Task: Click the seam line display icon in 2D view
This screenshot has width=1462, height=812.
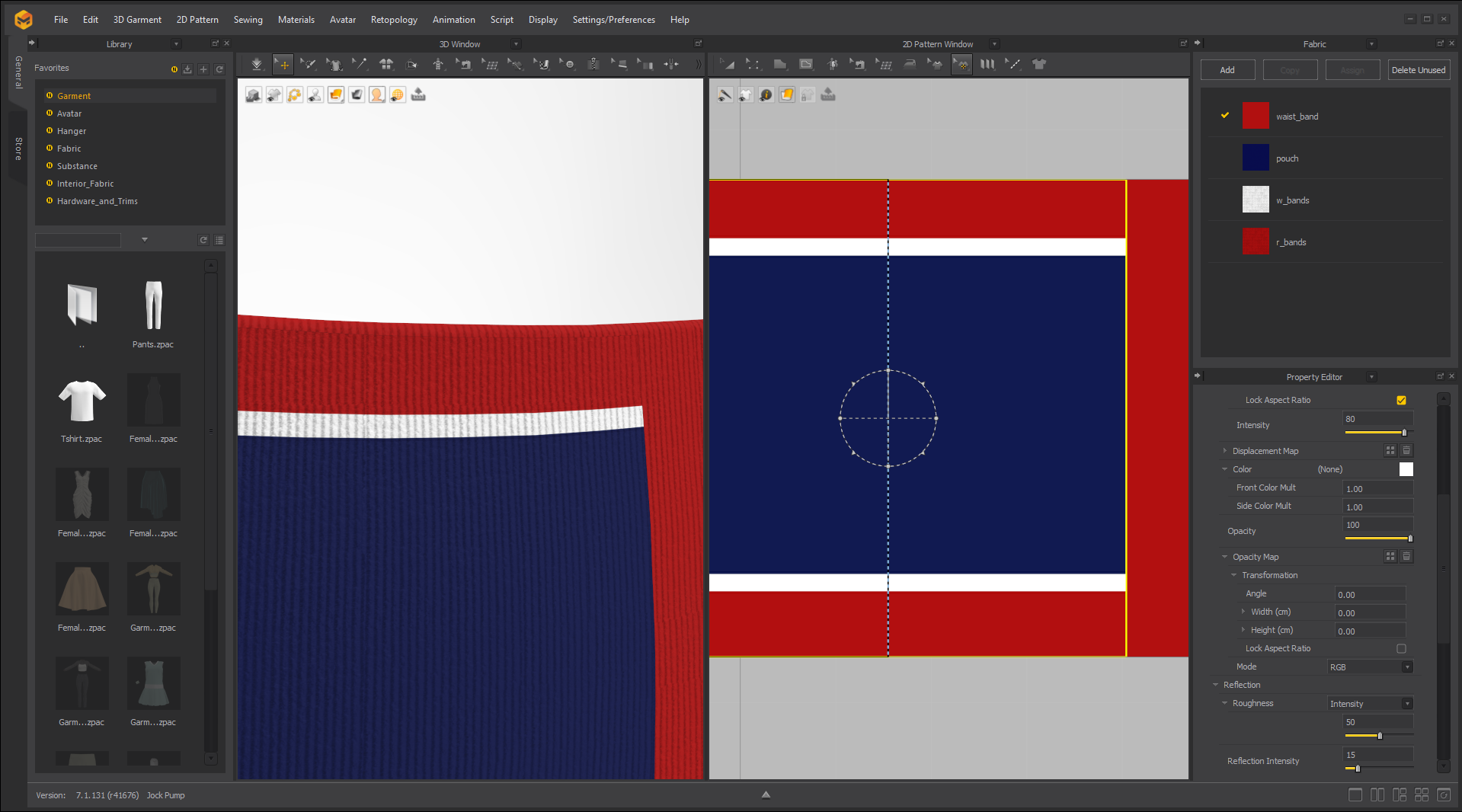Action: pyautogui.click(x=725, y=94)
